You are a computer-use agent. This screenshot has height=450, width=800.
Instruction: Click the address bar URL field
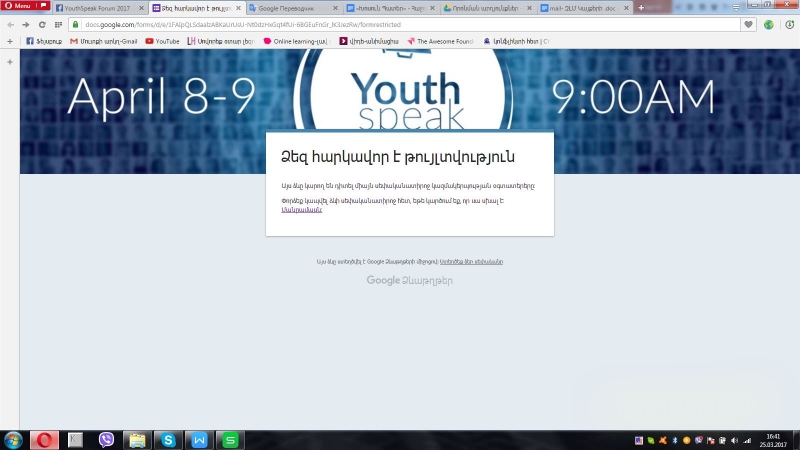400,24
